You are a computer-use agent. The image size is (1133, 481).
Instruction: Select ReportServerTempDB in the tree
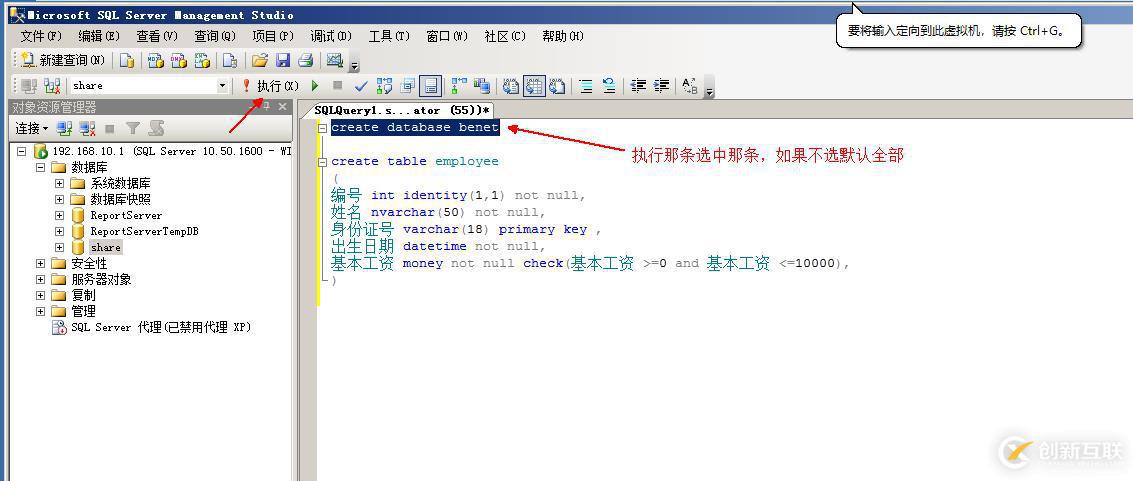point(144,231)
